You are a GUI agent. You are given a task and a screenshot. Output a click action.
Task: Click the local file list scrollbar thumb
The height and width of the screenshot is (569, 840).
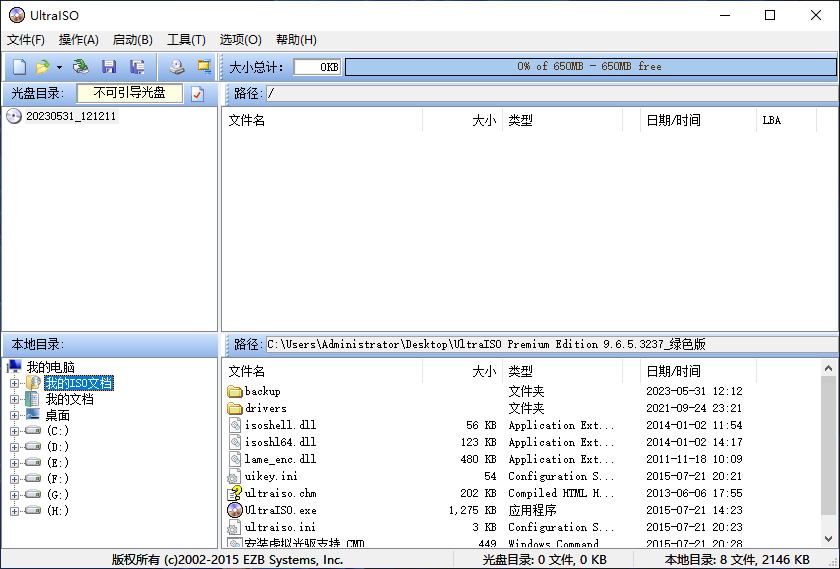point(828,446)
